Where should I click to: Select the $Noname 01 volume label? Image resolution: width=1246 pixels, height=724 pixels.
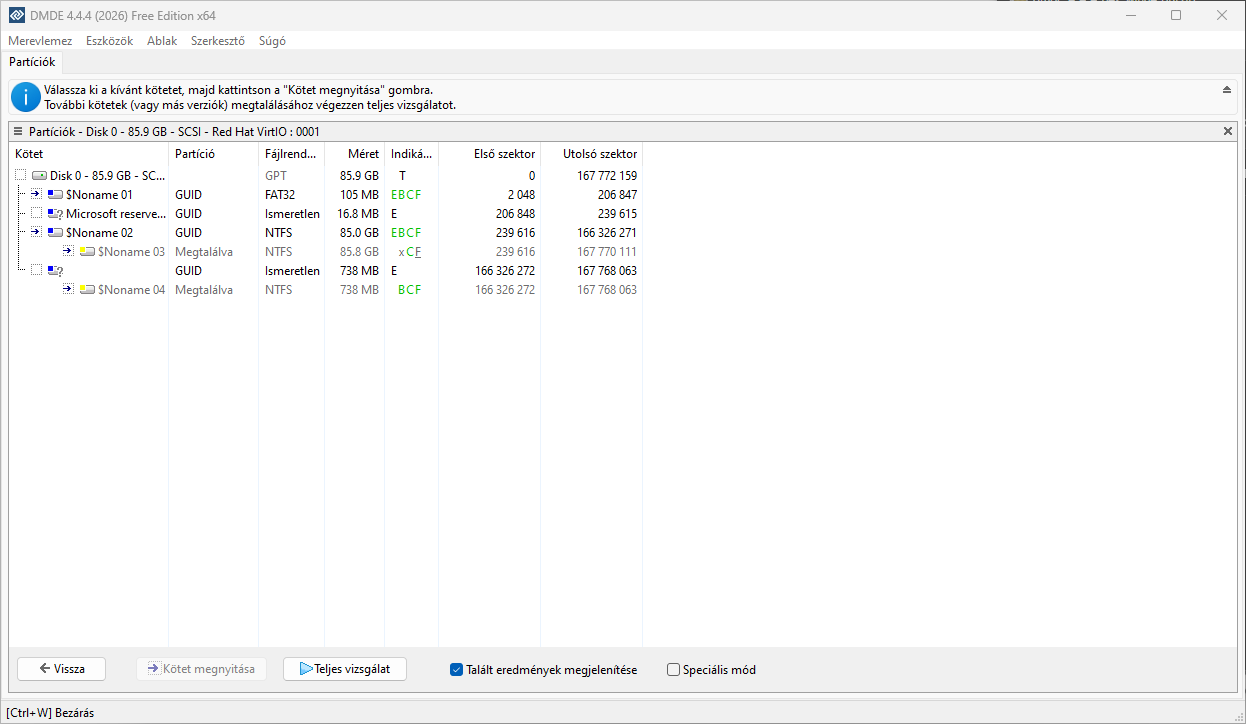pos(99,195)
